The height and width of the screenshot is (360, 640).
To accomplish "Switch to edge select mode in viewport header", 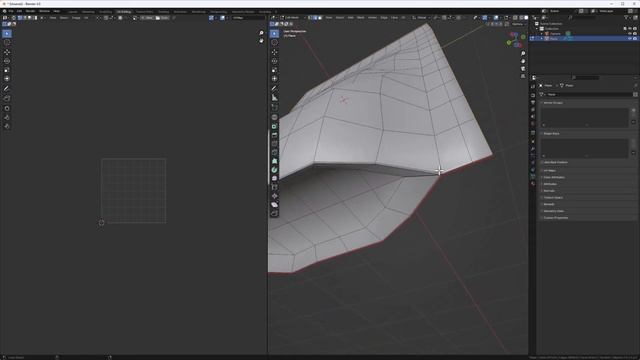I will [x=315, y=18].
